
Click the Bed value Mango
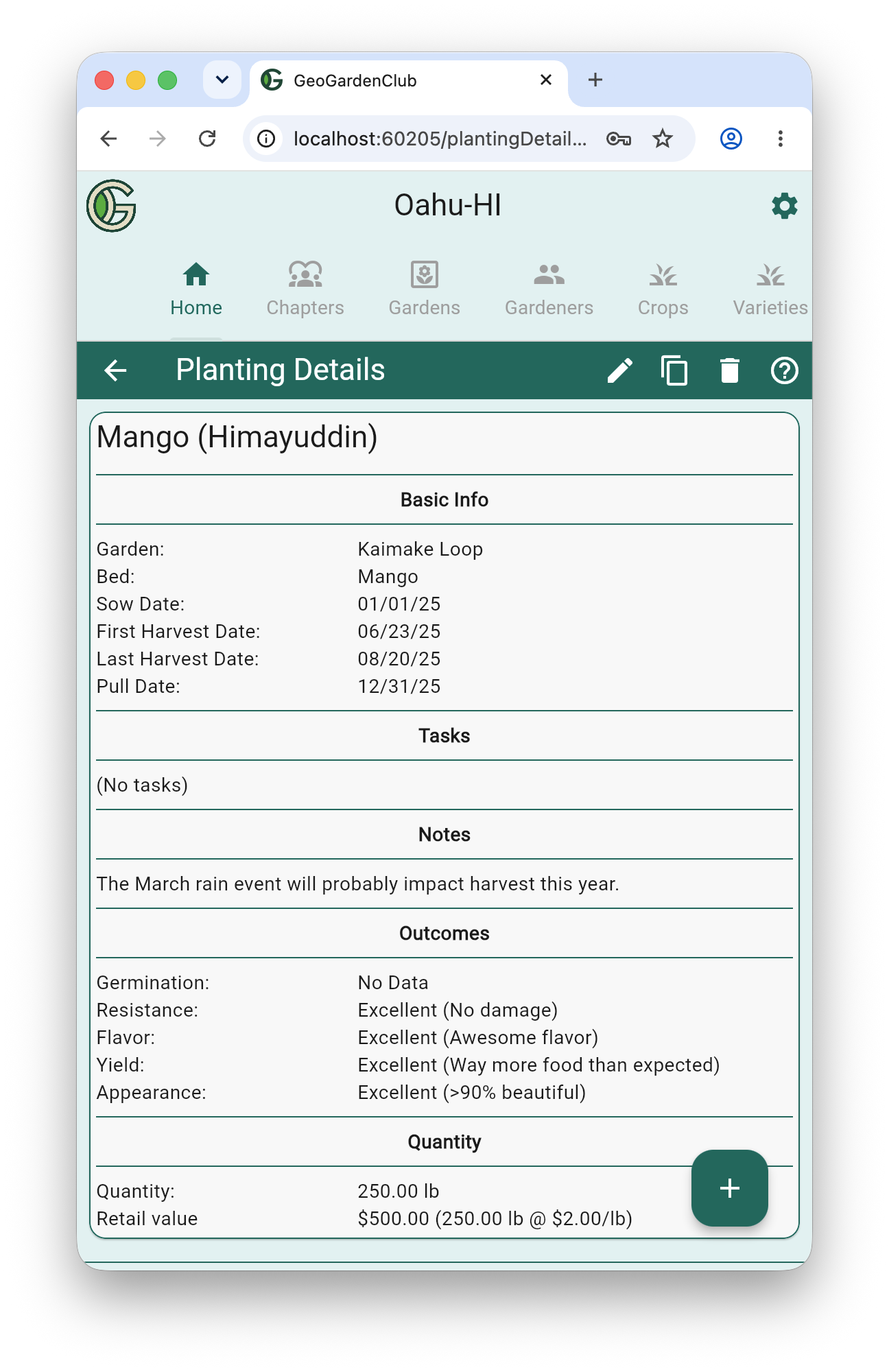[x=388, y=577]
